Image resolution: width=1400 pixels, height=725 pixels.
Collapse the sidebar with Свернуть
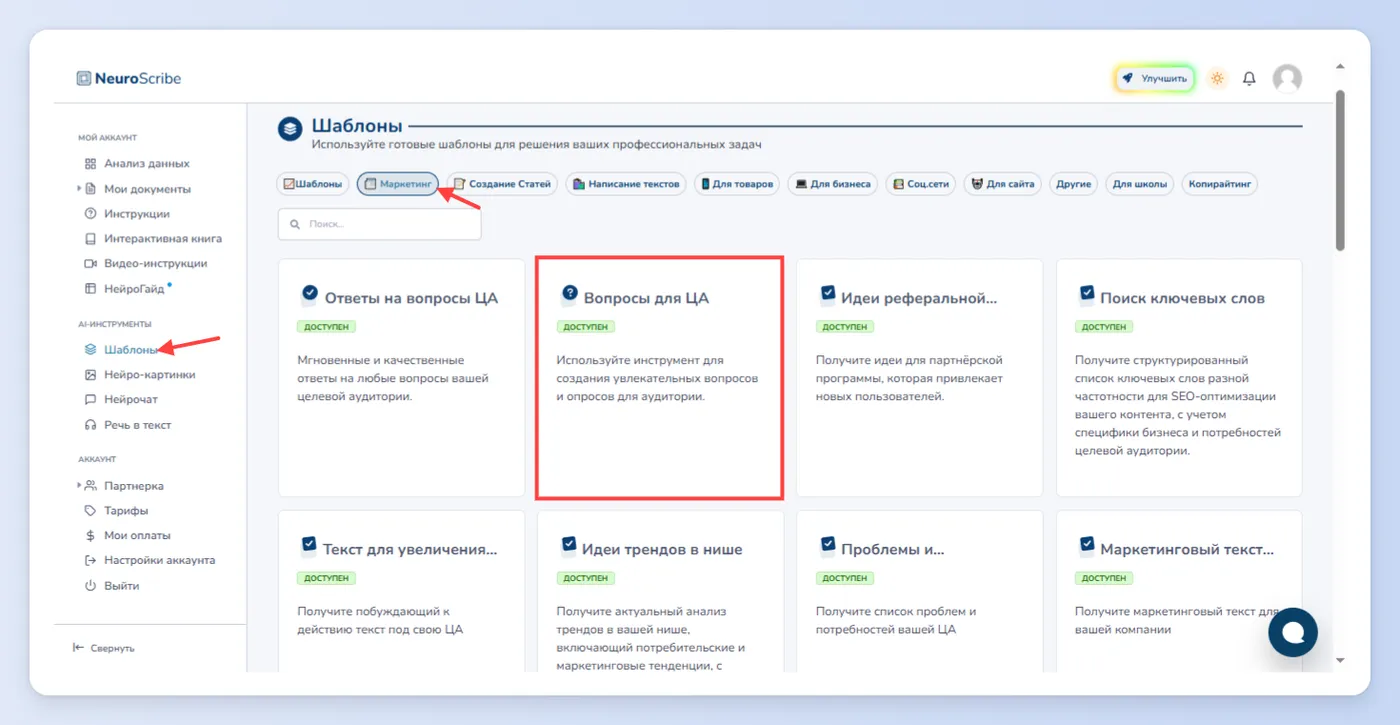click(x=104, y=648)
